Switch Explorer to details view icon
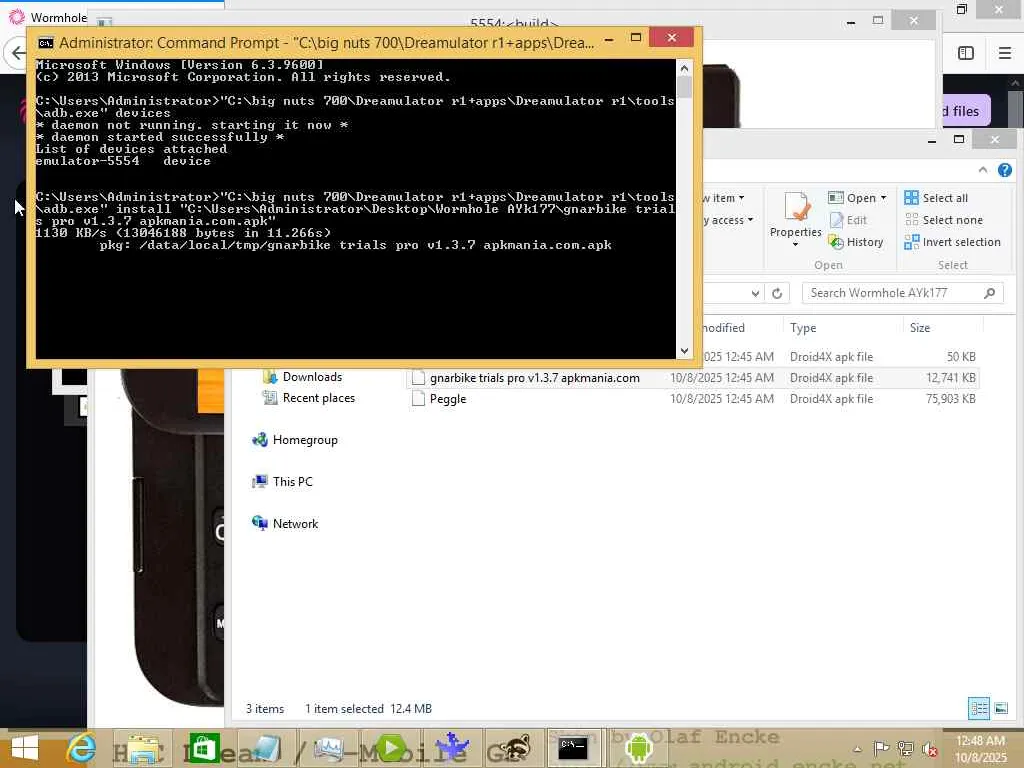This screenshot has height=768, width=1024. pyautogui.click(x=979, y=708)
